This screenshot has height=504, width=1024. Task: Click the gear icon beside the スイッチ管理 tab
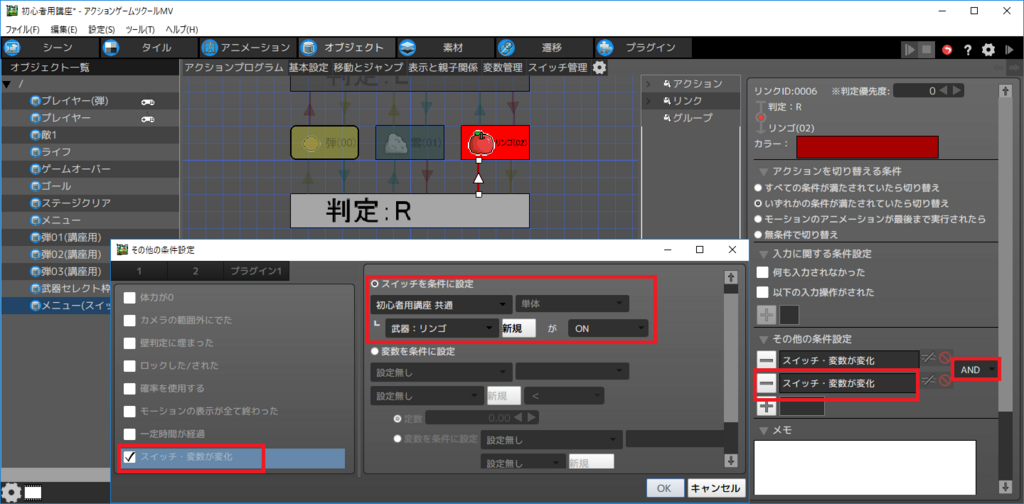coord(599,67)
